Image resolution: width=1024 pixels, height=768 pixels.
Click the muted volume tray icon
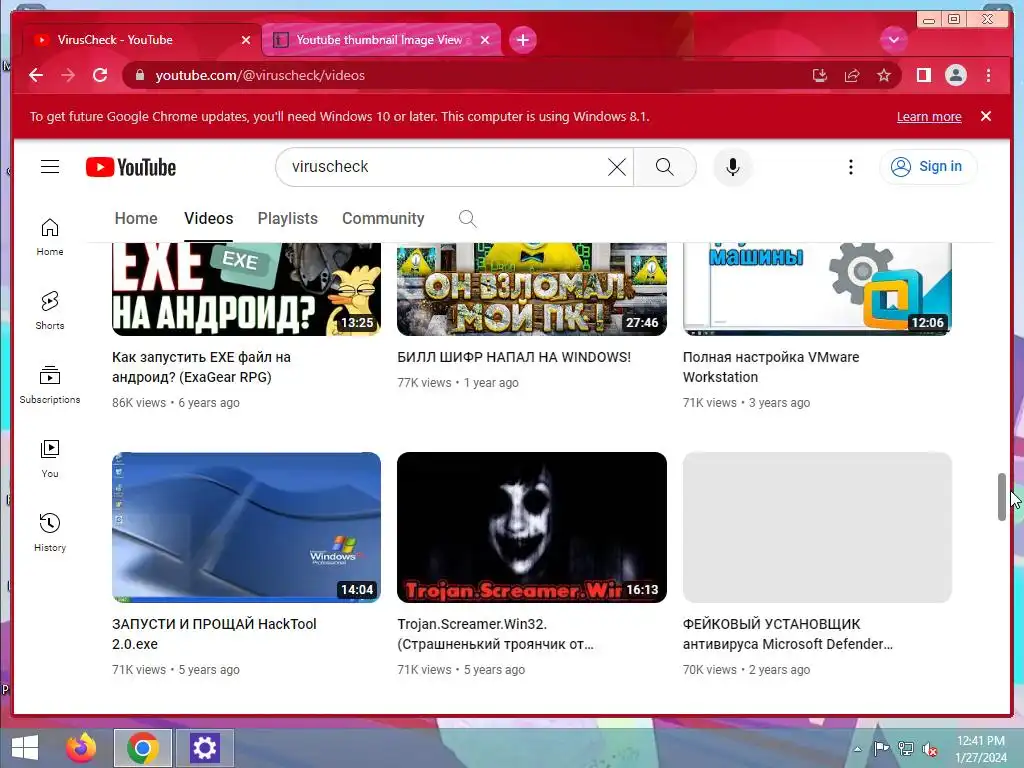(930, 749)
